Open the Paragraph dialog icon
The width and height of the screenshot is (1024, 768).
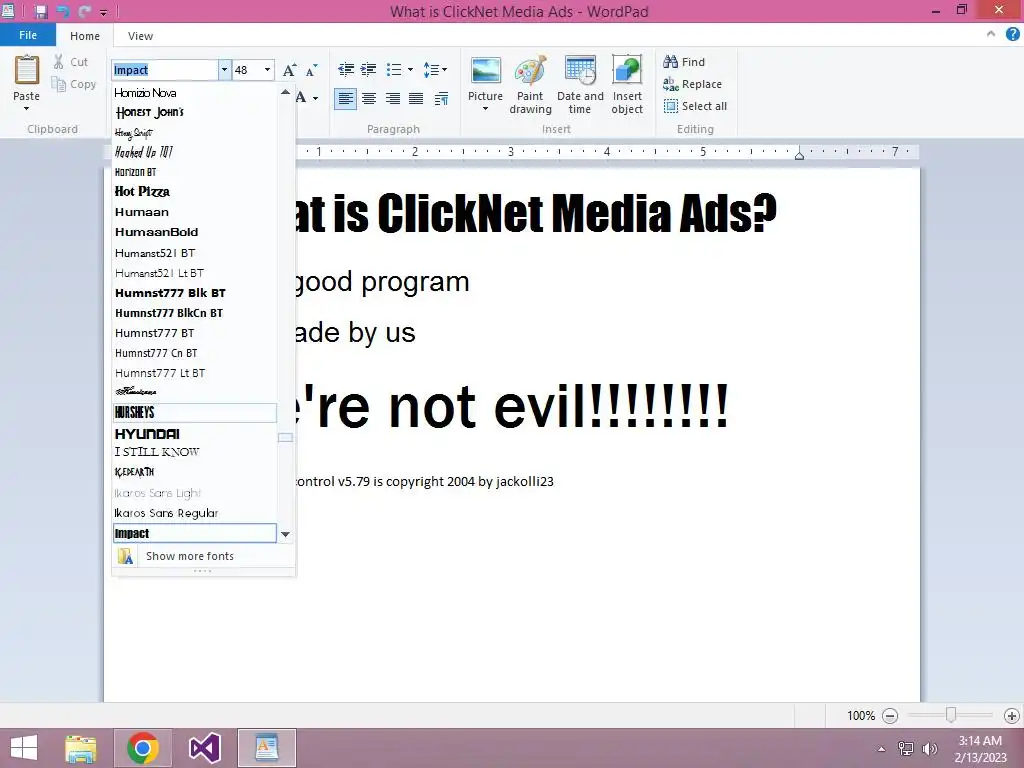pos(441,99)
